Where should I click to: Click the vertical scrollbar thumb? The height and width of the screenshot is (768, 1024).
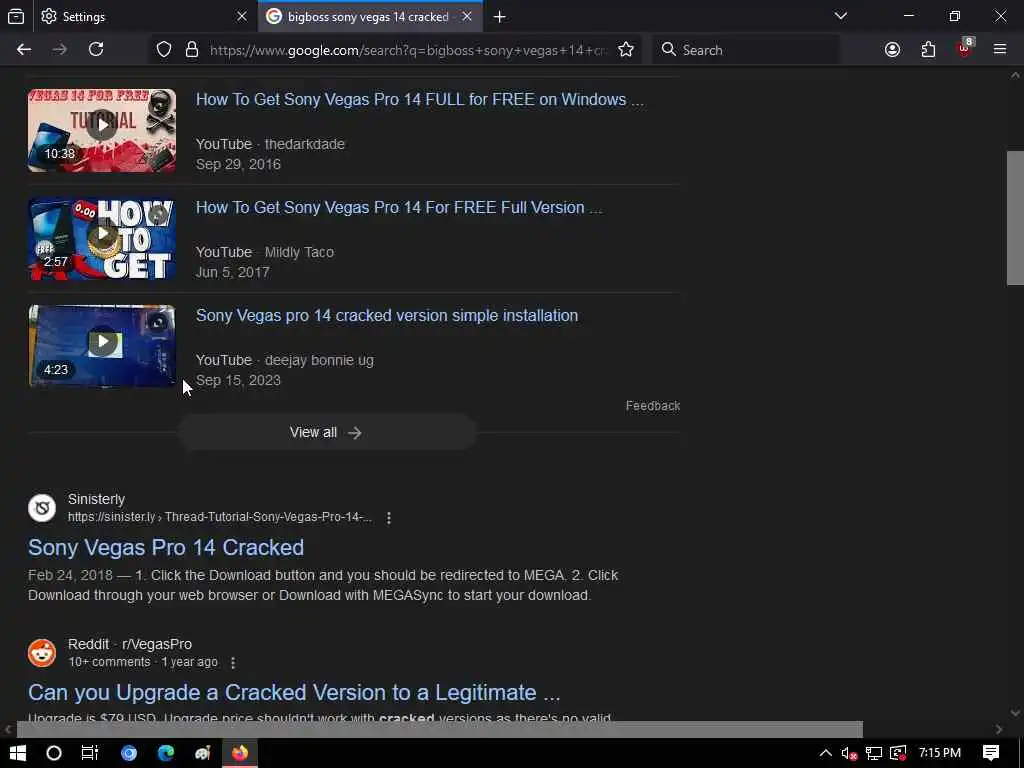(x=1015, y=217)
